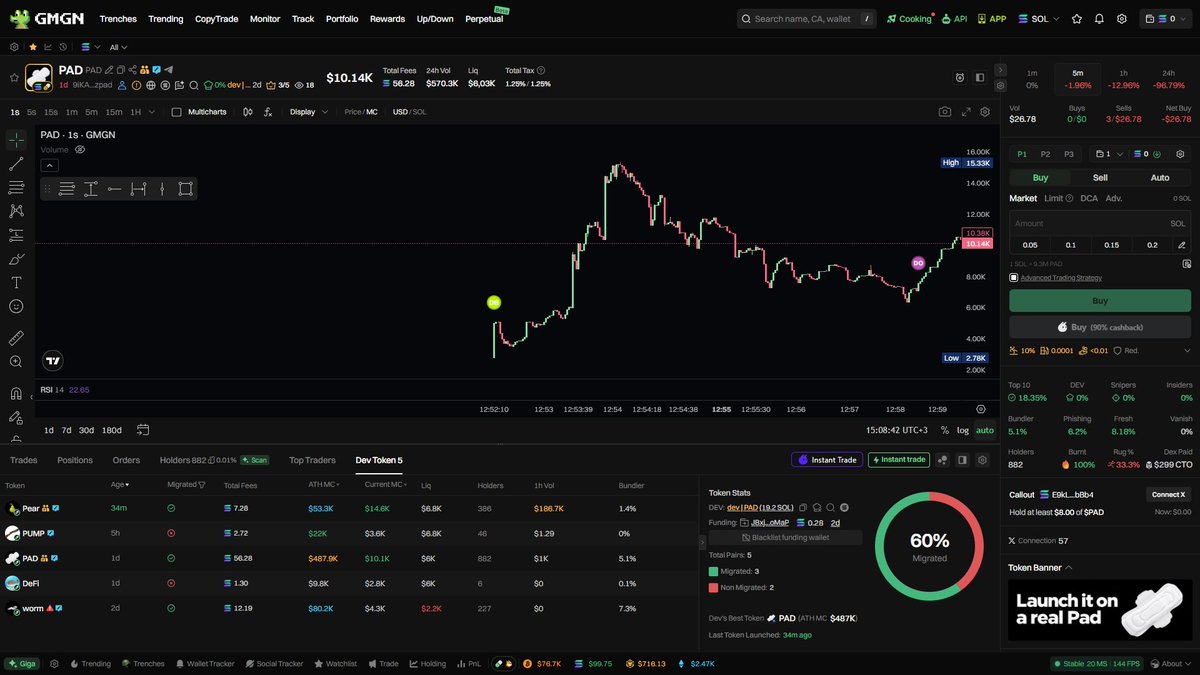
Task: Switch chart to percent scale
Action: [x=945, y=430]
